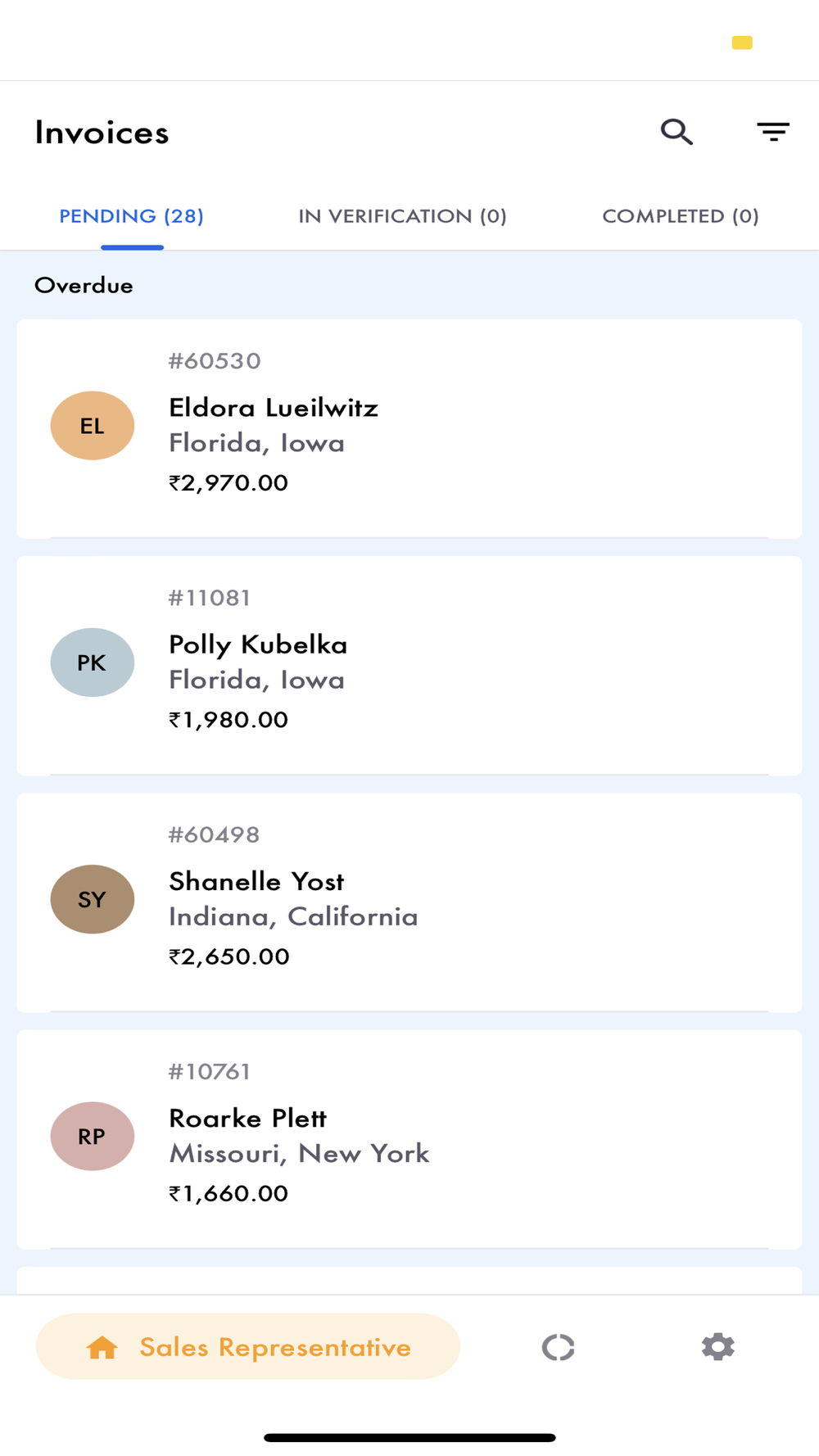Tap the home icon in bottom bar
The width and height of the screenshot is (819, 1456).
coord(102,1347)
